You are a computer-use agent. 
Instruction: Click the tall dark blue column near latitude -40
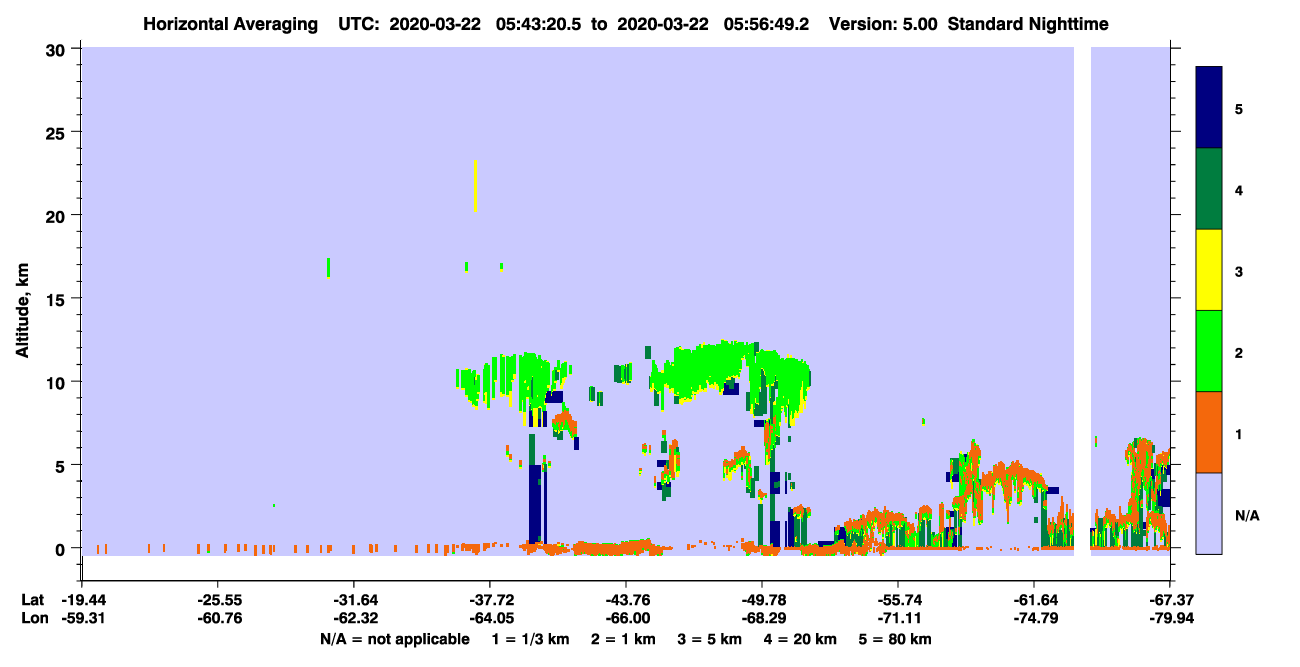coord(535,505)
